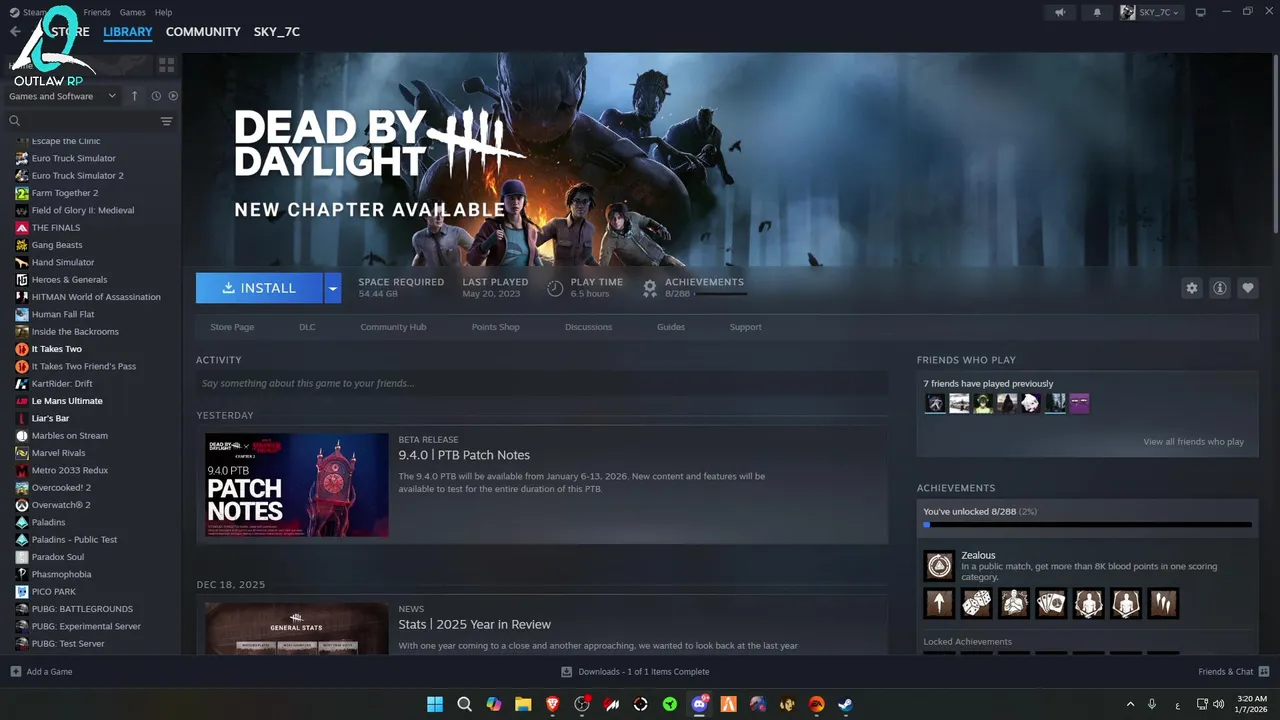1280x720 pixels.
Task: Open the Community Hub tab
Action: pyautogui.click(x=393, y=327)
